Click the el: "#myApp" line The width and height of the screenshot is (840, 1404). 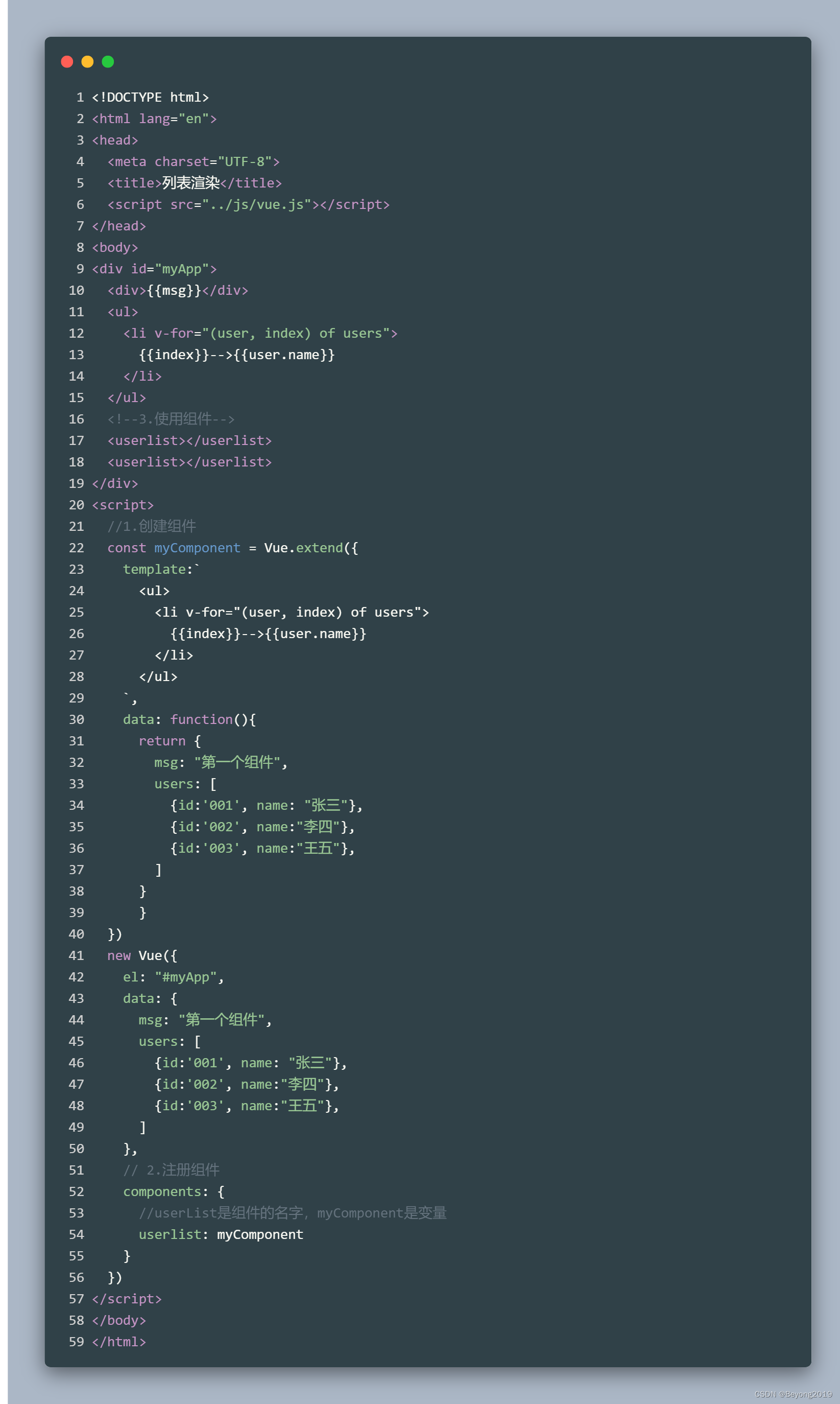[174, 977]
